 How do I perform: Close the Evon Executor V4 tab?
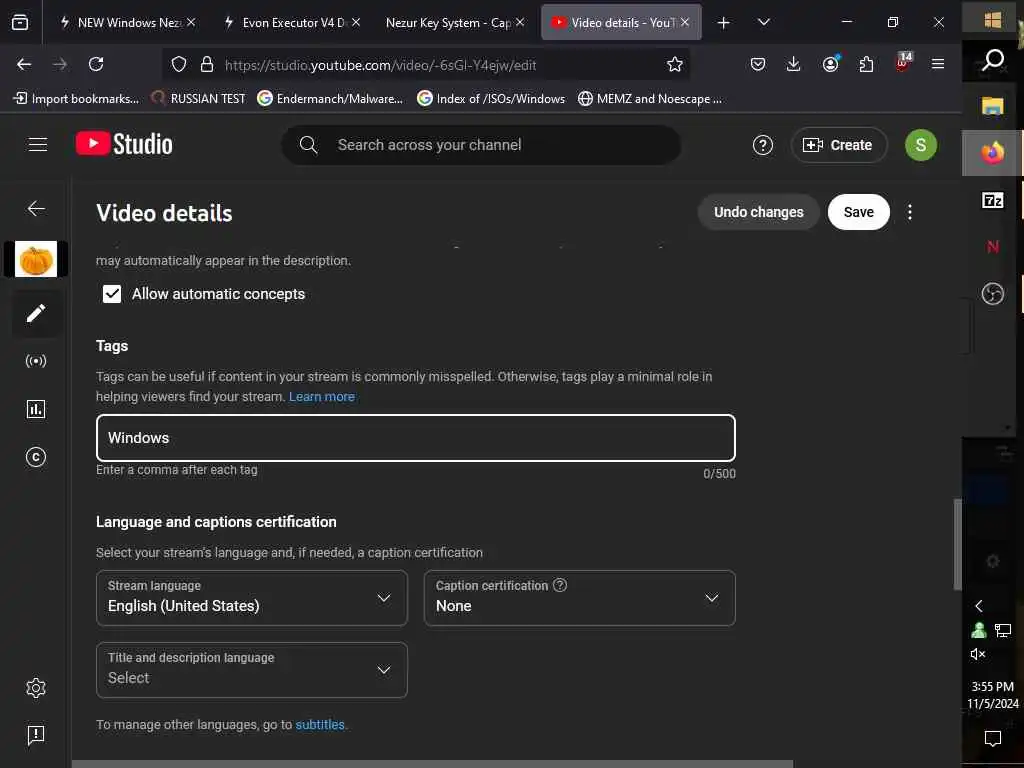pos(356,22)
